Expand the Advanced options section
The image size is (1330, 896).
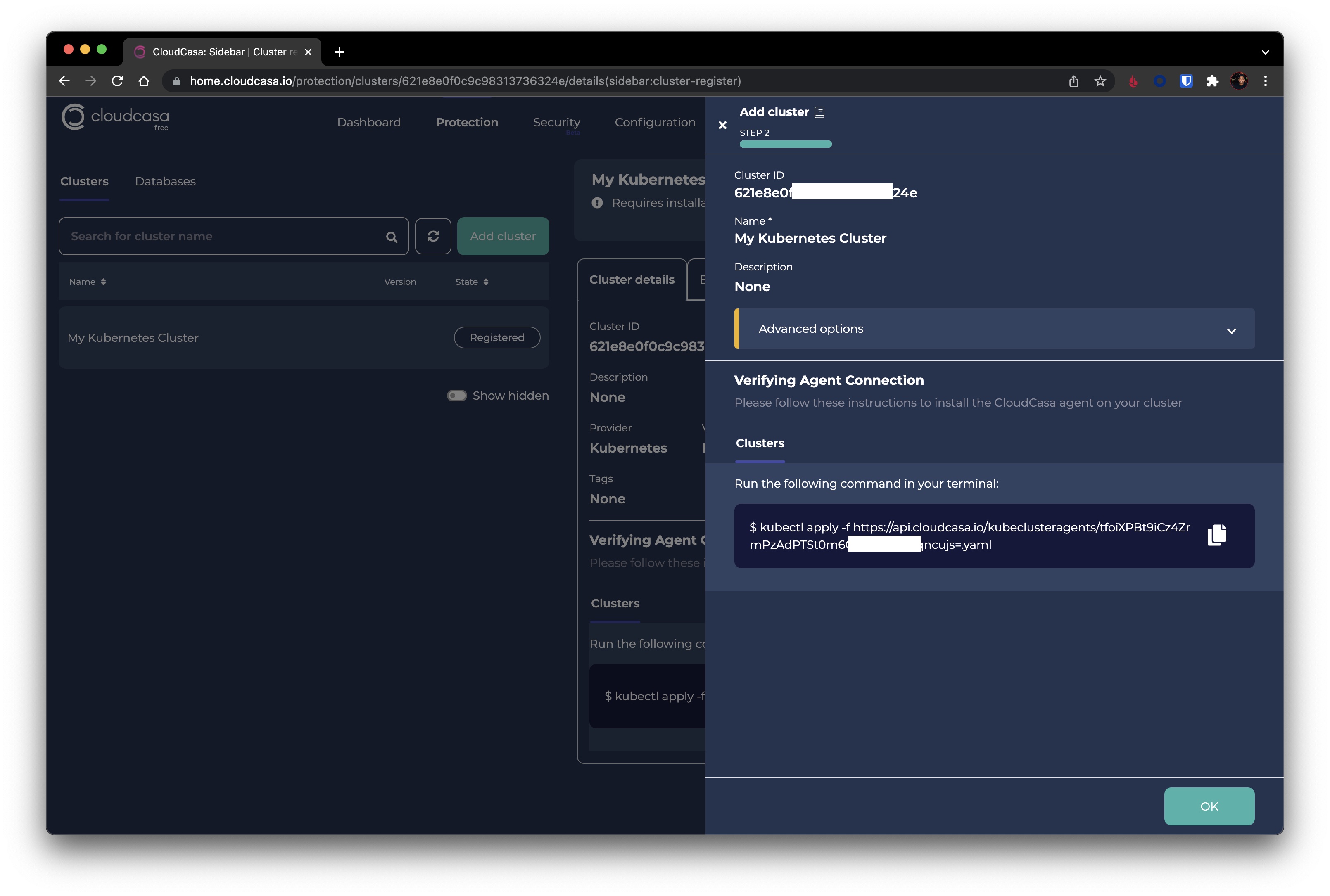click(x=994, y=329)
